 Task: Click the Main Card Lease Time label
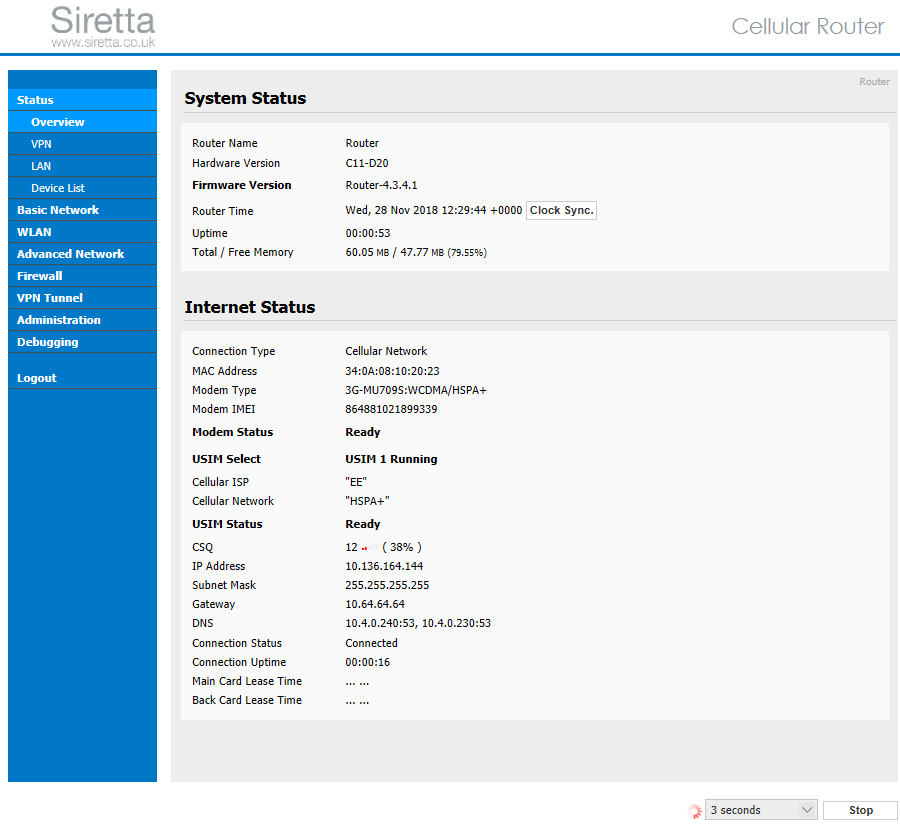pos(247,681)
